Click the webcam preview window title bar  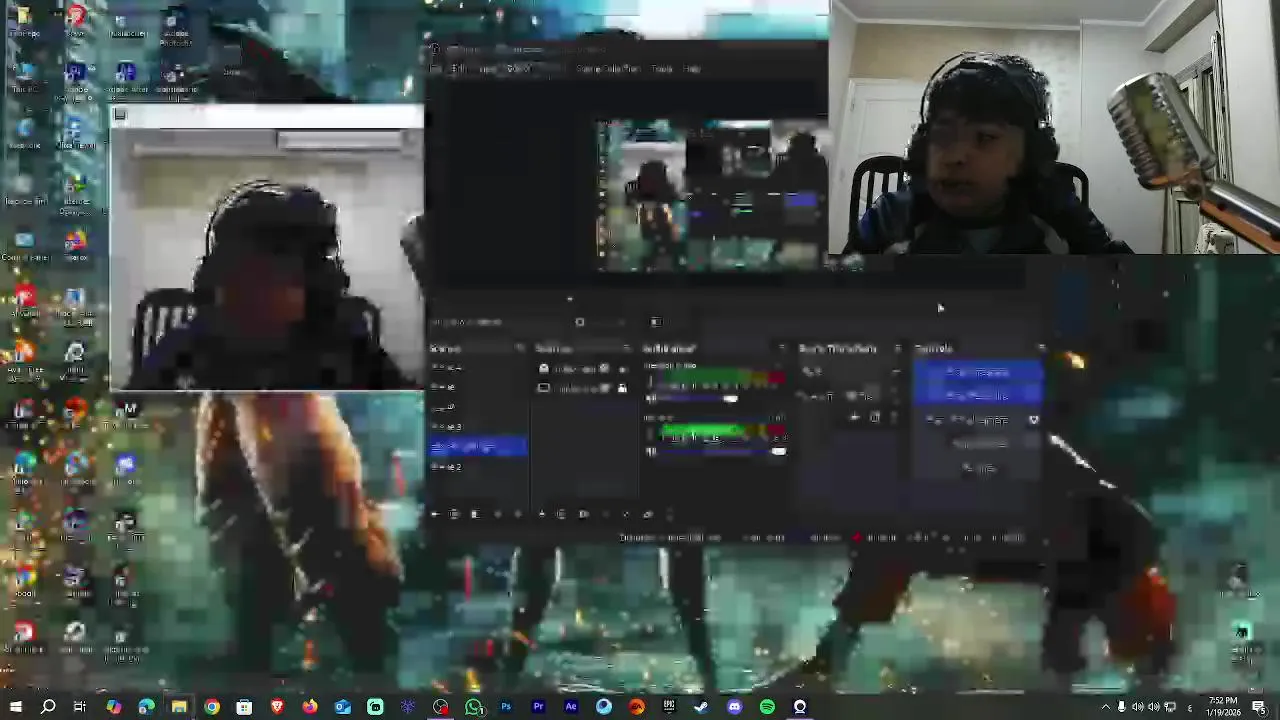pos(266,116)
